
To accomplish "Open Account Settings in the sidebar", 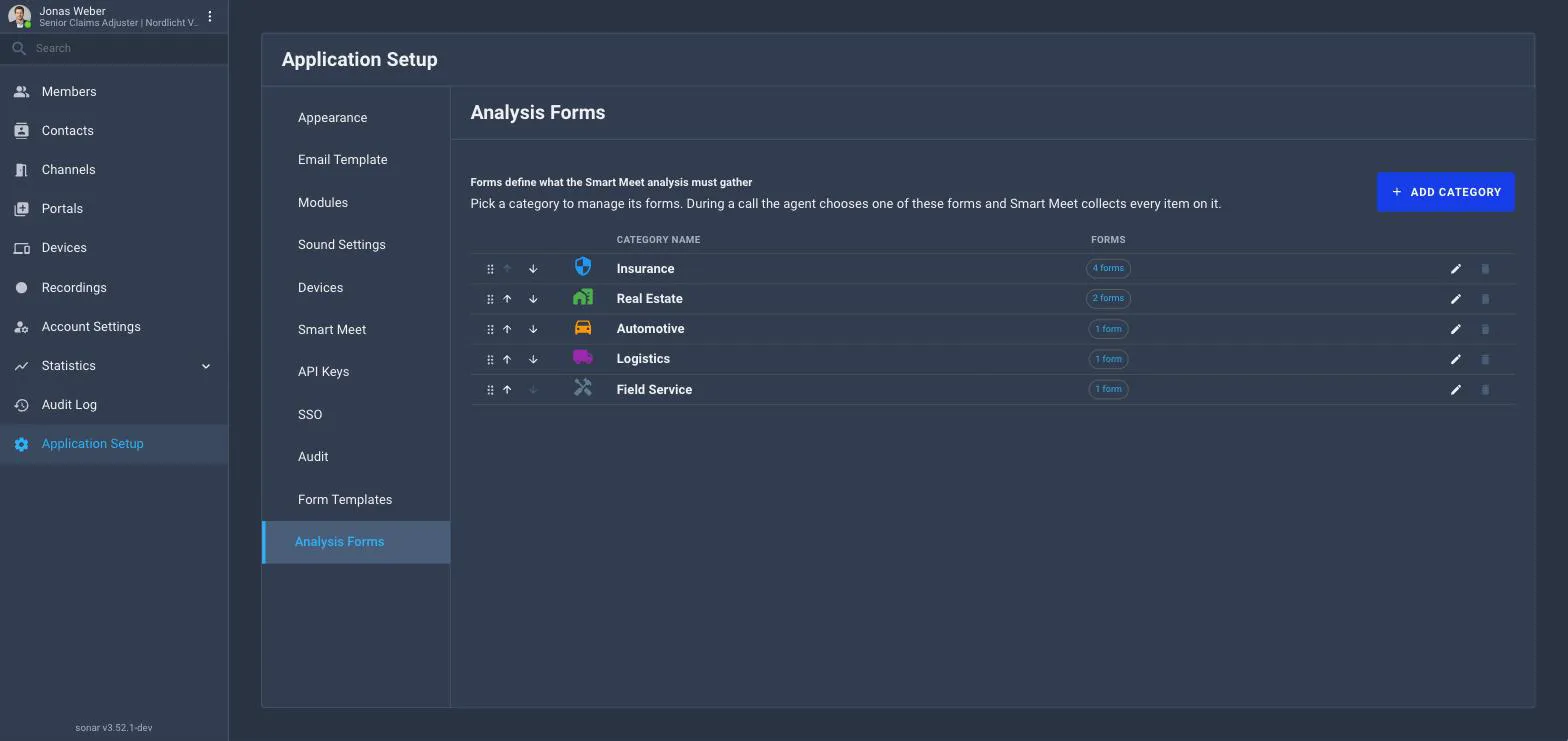I will [114, 327].
